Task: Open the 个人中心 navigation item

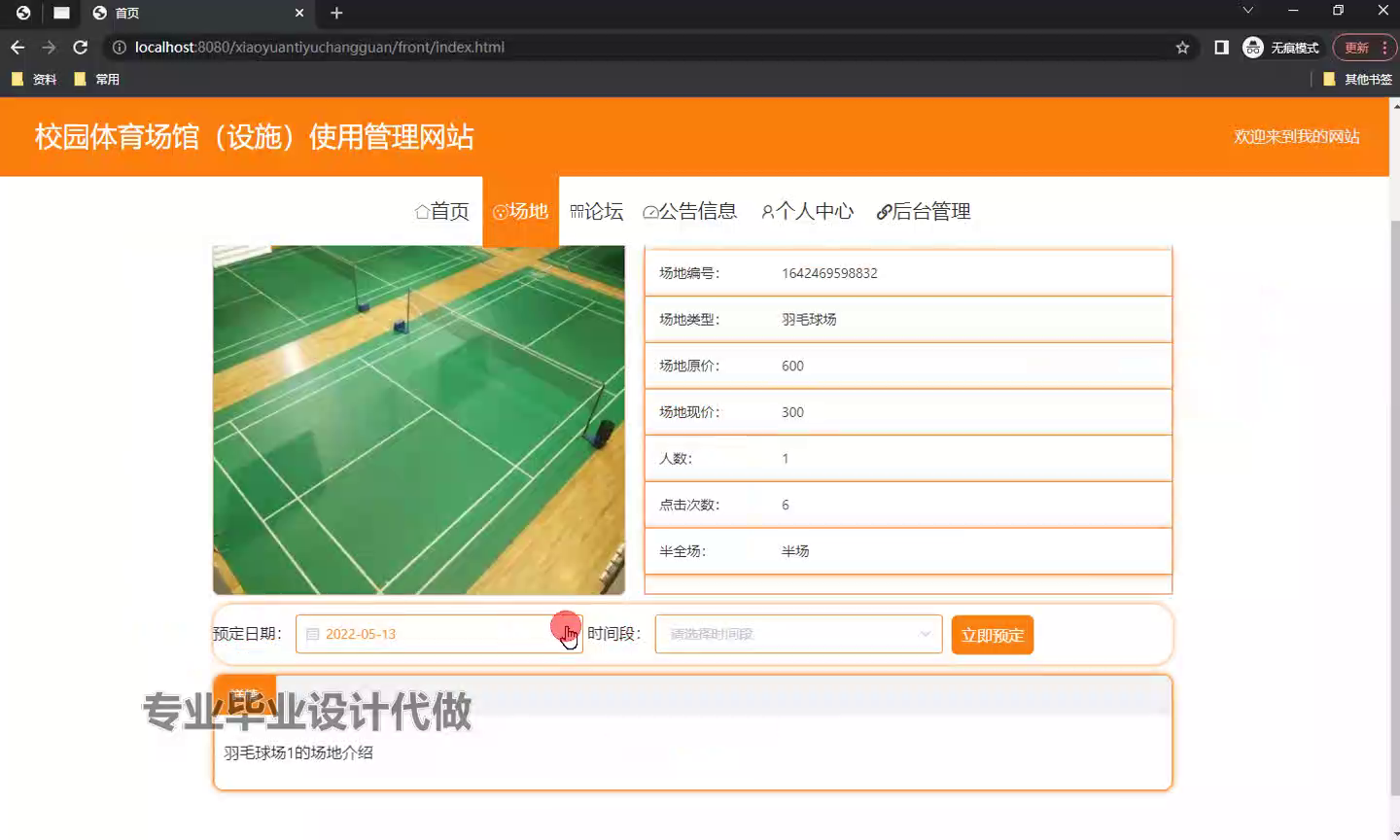Action: click(x=807, y=211)
